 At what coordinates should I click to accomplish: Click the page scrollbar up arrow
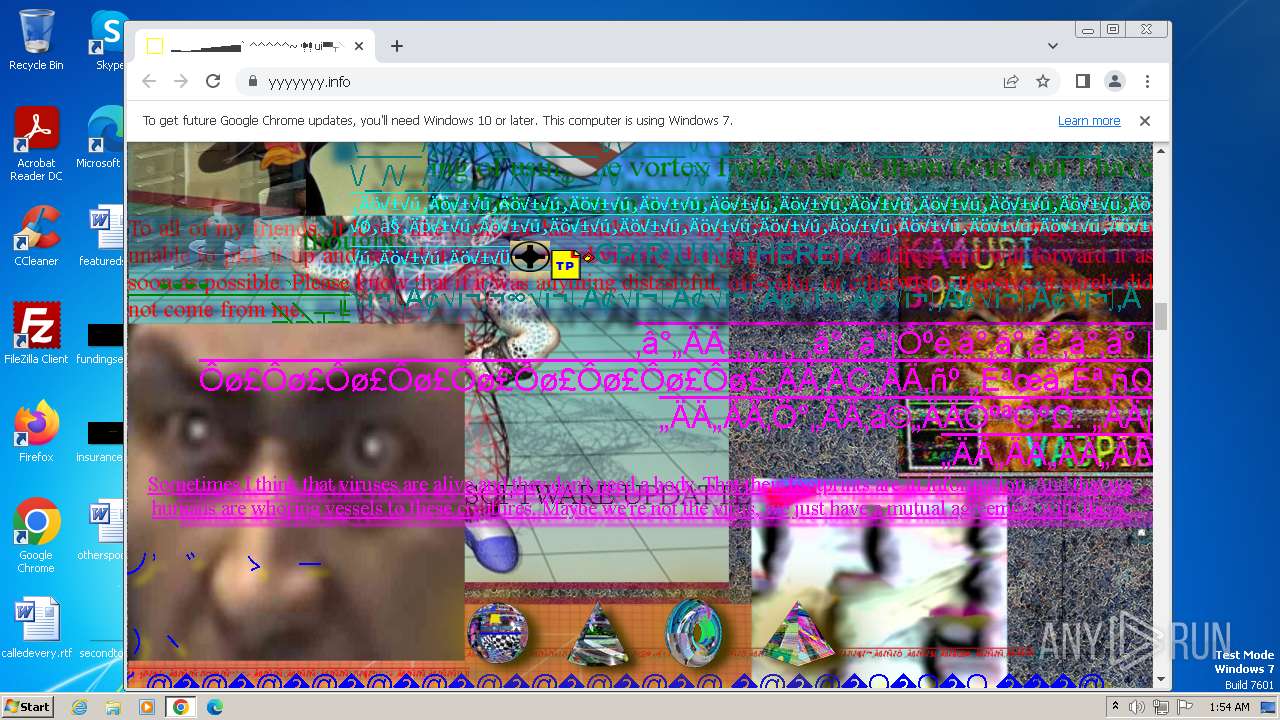point(1161,151)
